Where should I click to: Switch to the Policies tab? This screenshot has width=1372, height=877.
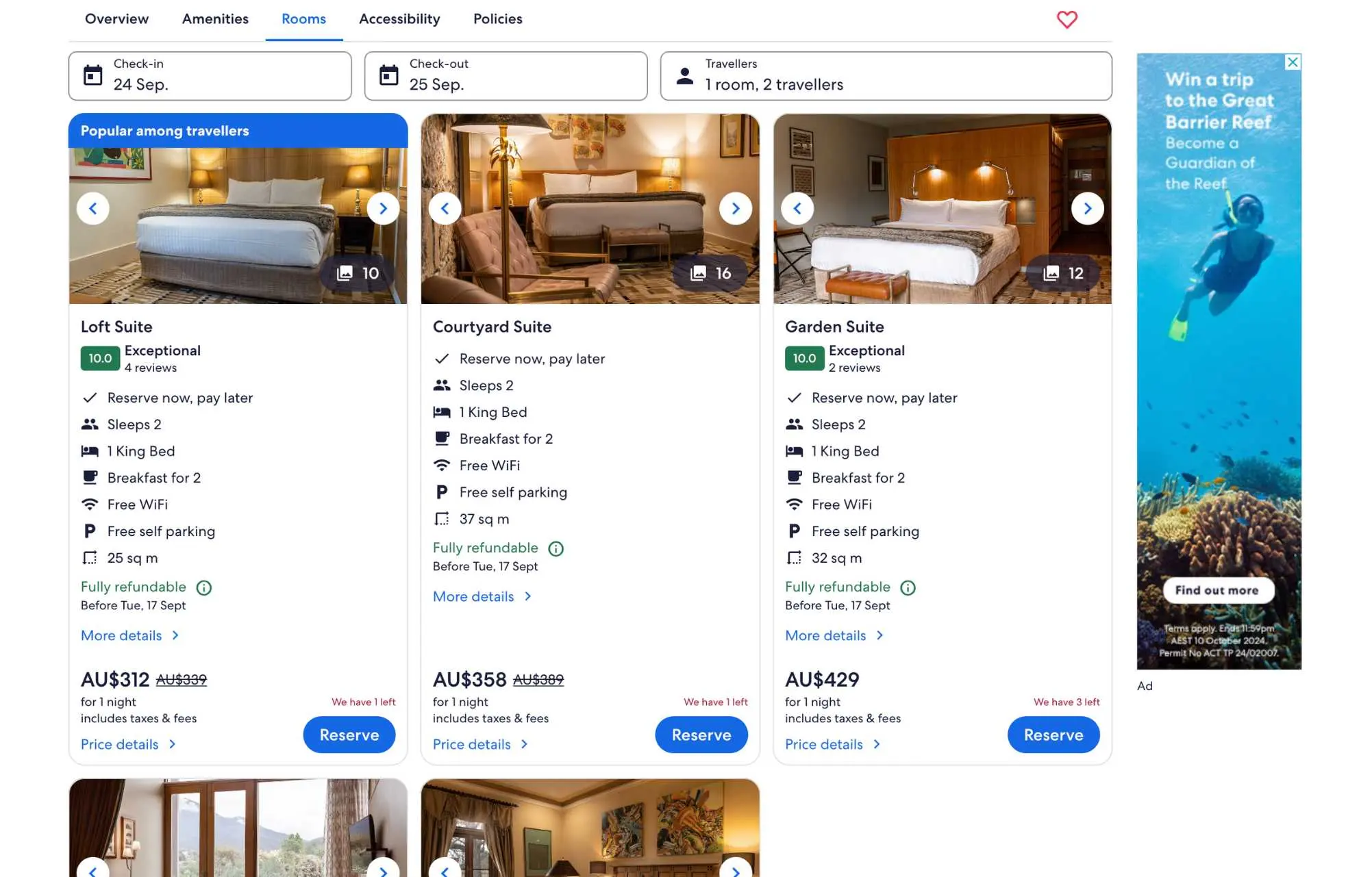[x=498, y=19]
